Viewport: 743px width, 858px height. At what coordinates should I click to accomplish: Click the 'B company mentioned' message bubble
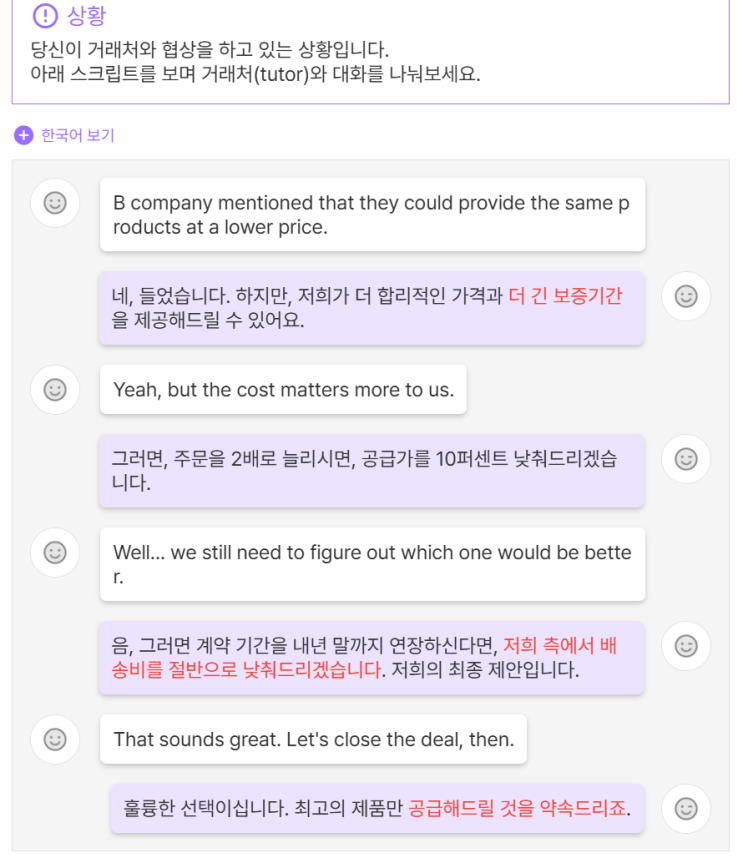coord(372,215)
